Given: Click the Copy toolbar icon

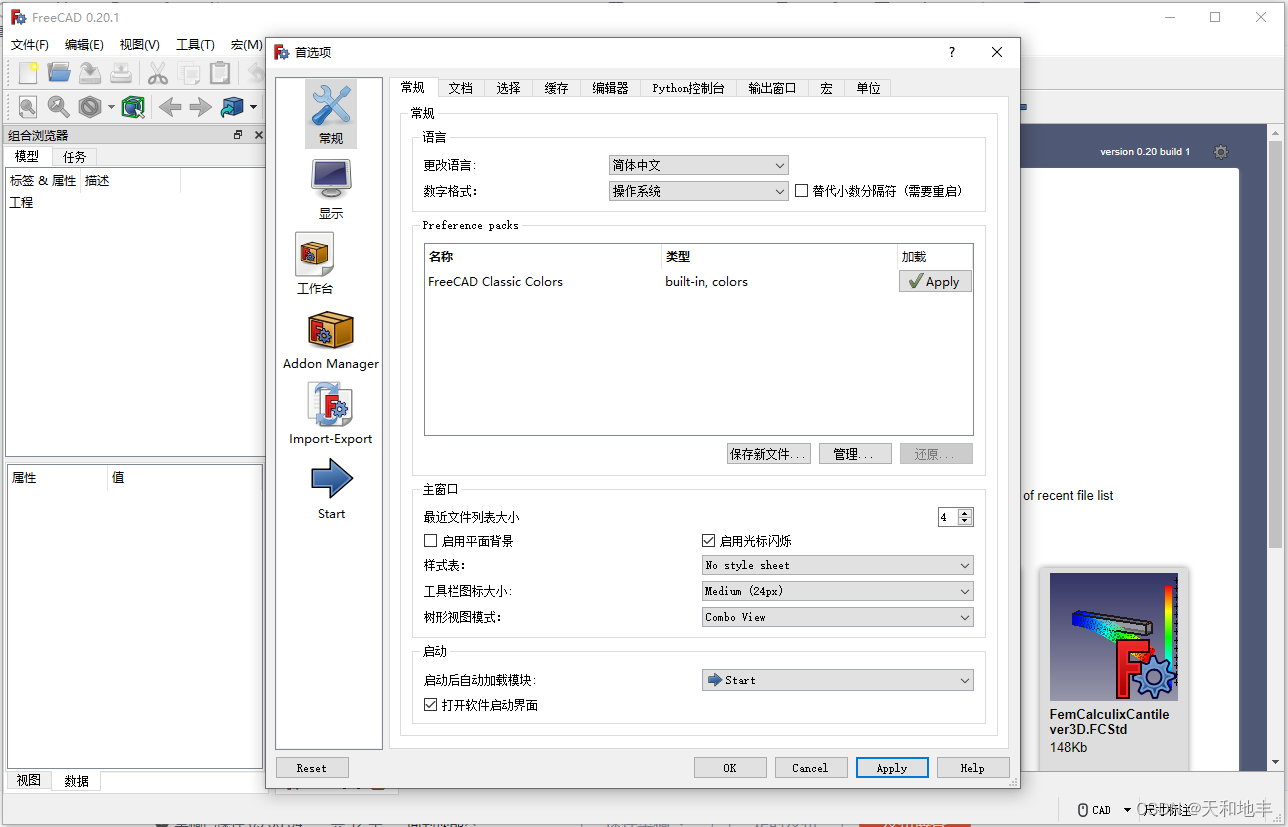Looking at the screenshot, I should coord(189,72).
